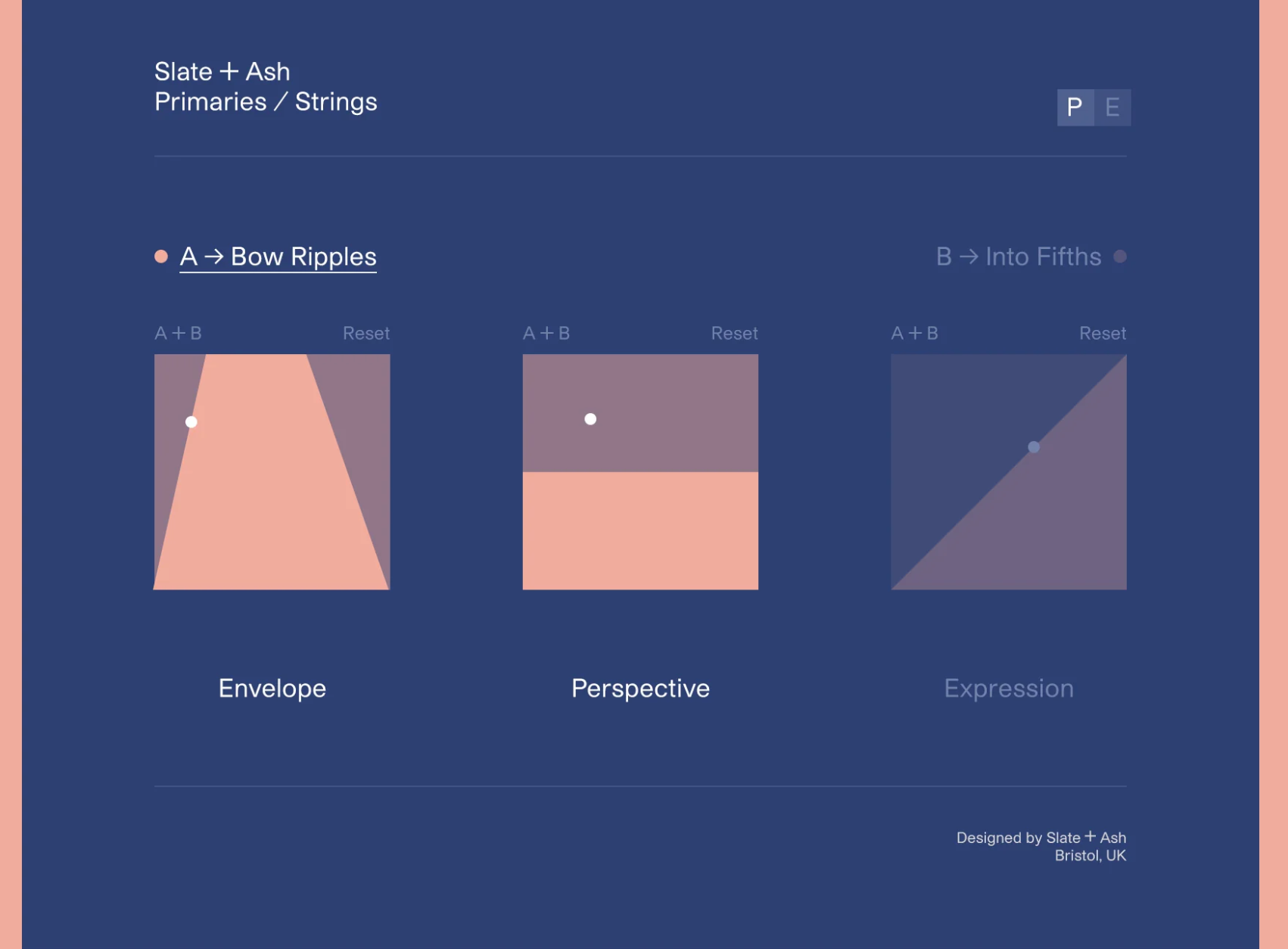Click the blue handle in Expression pad
This screenshot has width=1288, height=949.
[1034, 447]
